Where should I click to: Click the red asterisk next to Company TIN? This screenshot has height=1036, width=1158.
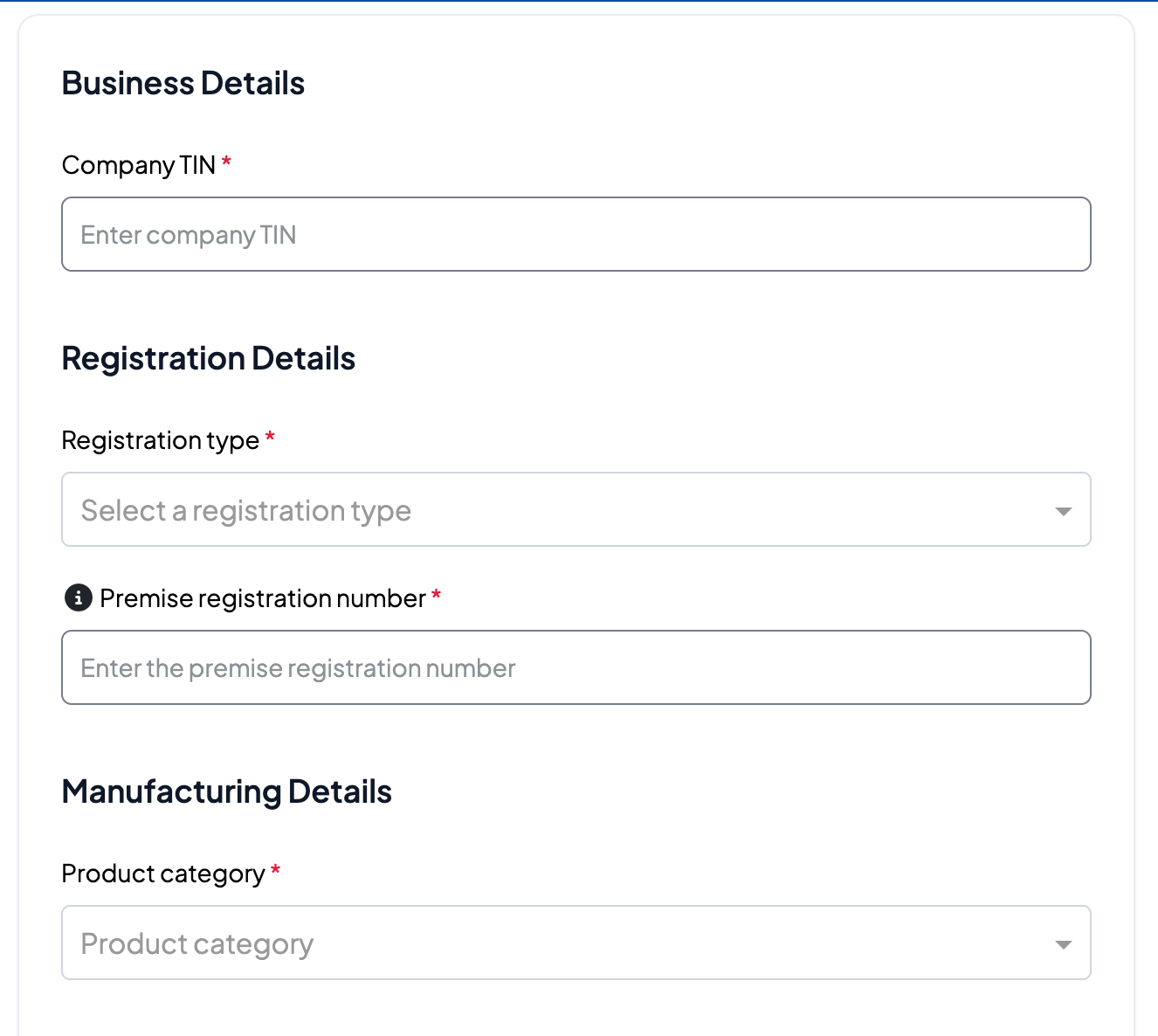click(226, 162)
